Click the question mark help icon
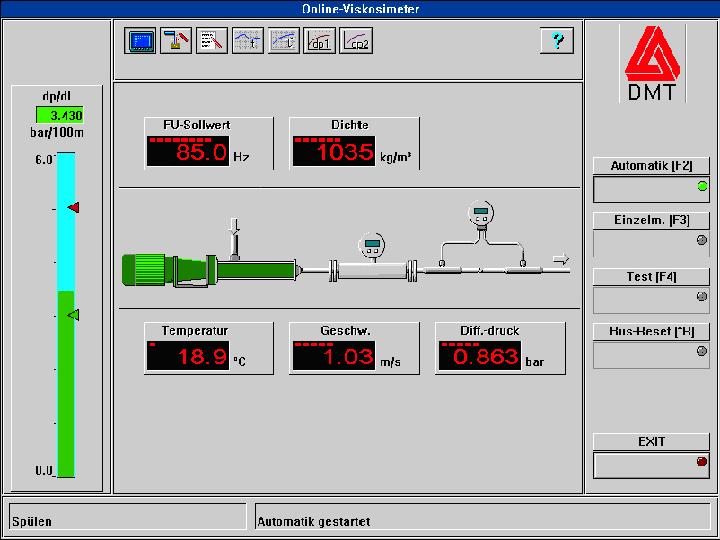This screenshot has width=720, height=540. coord(556,41)
